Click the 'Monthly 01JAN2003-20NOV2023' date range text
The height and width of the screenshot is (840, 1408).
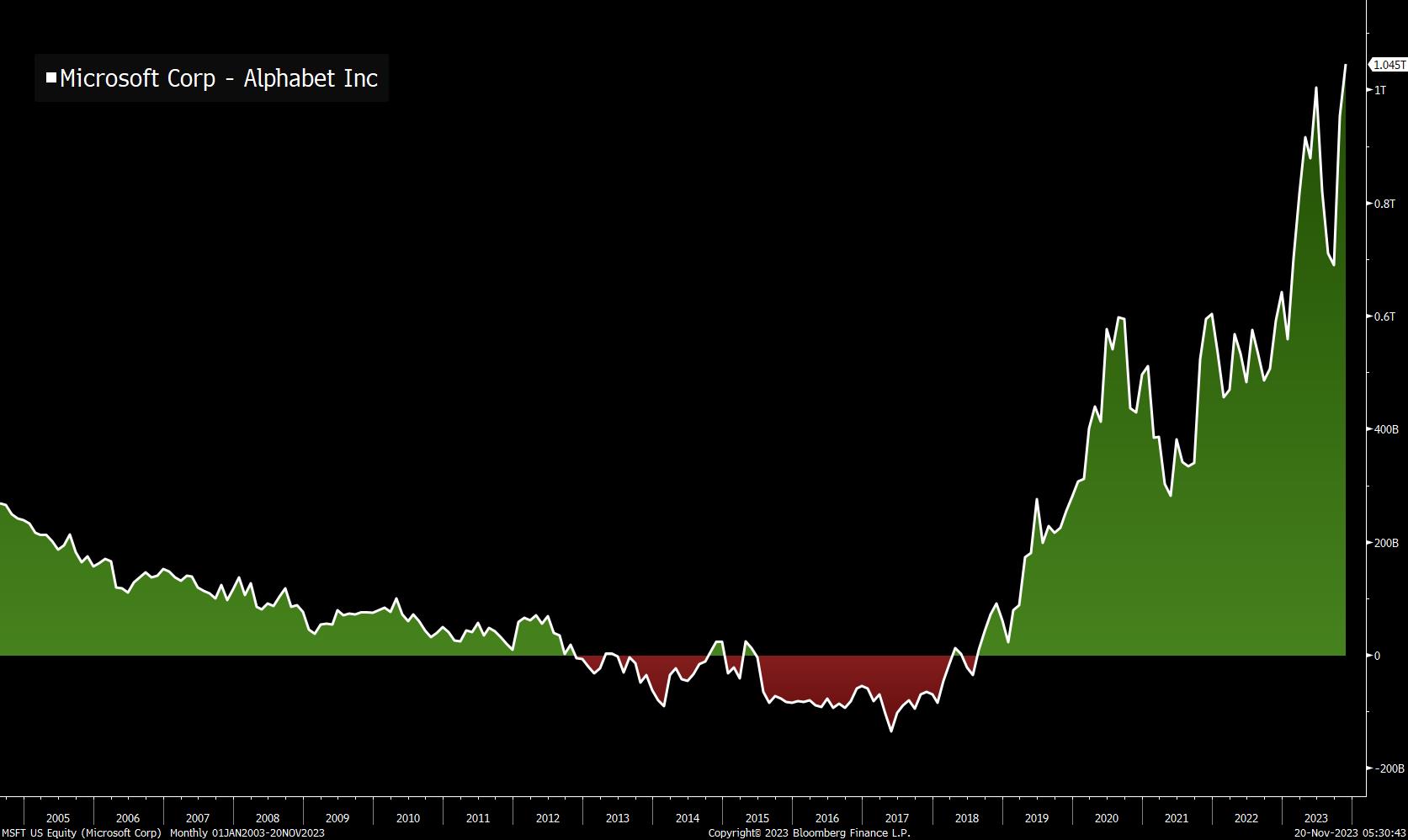coord(247,833)
